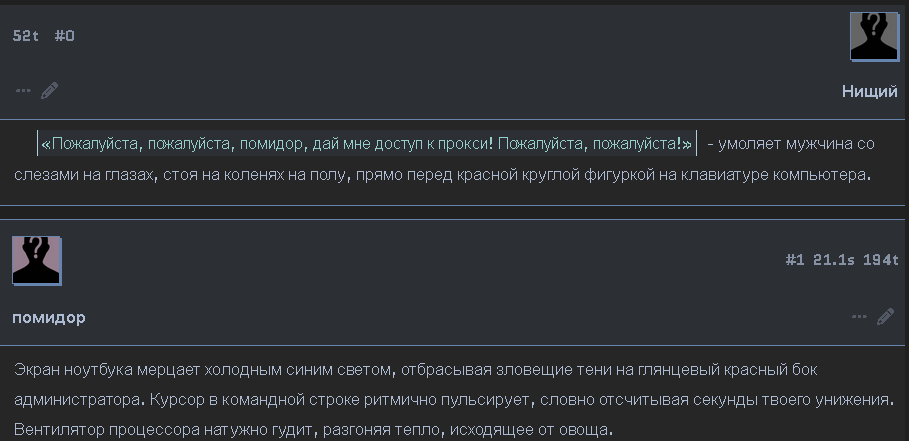
Task: Open the more-actions dots on Нищий's message
Action: pos(24,91)
